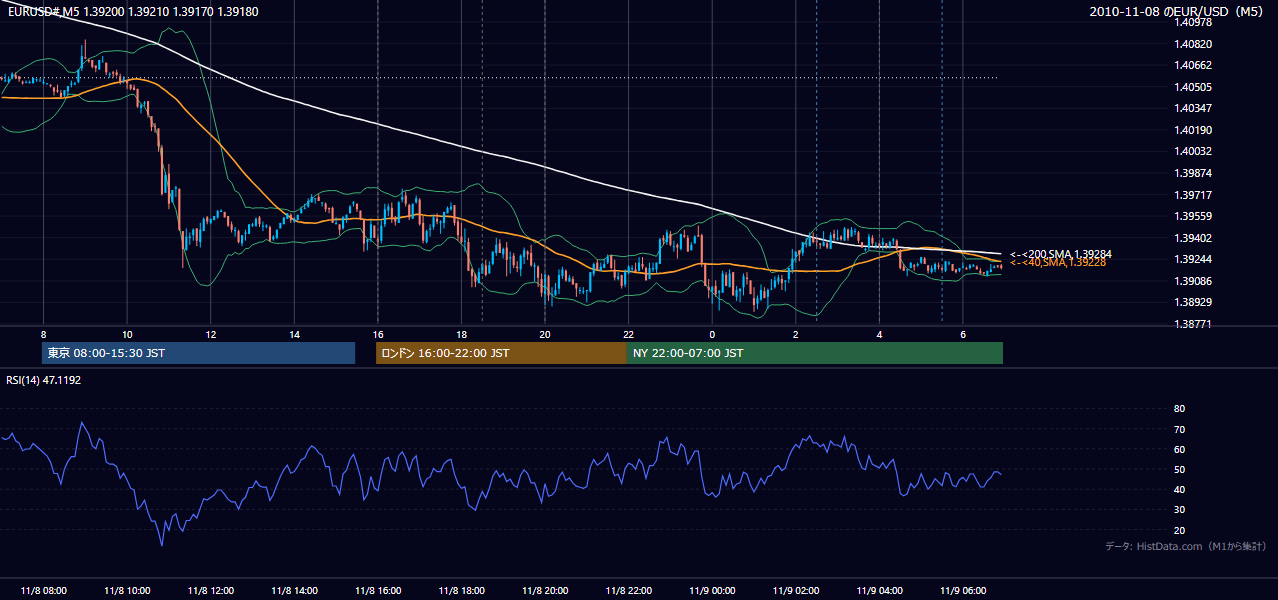Click the RSI(14) 47.1192 indicator label
This screenshot has width=1278, height=600.
click(x=44, y=380)
